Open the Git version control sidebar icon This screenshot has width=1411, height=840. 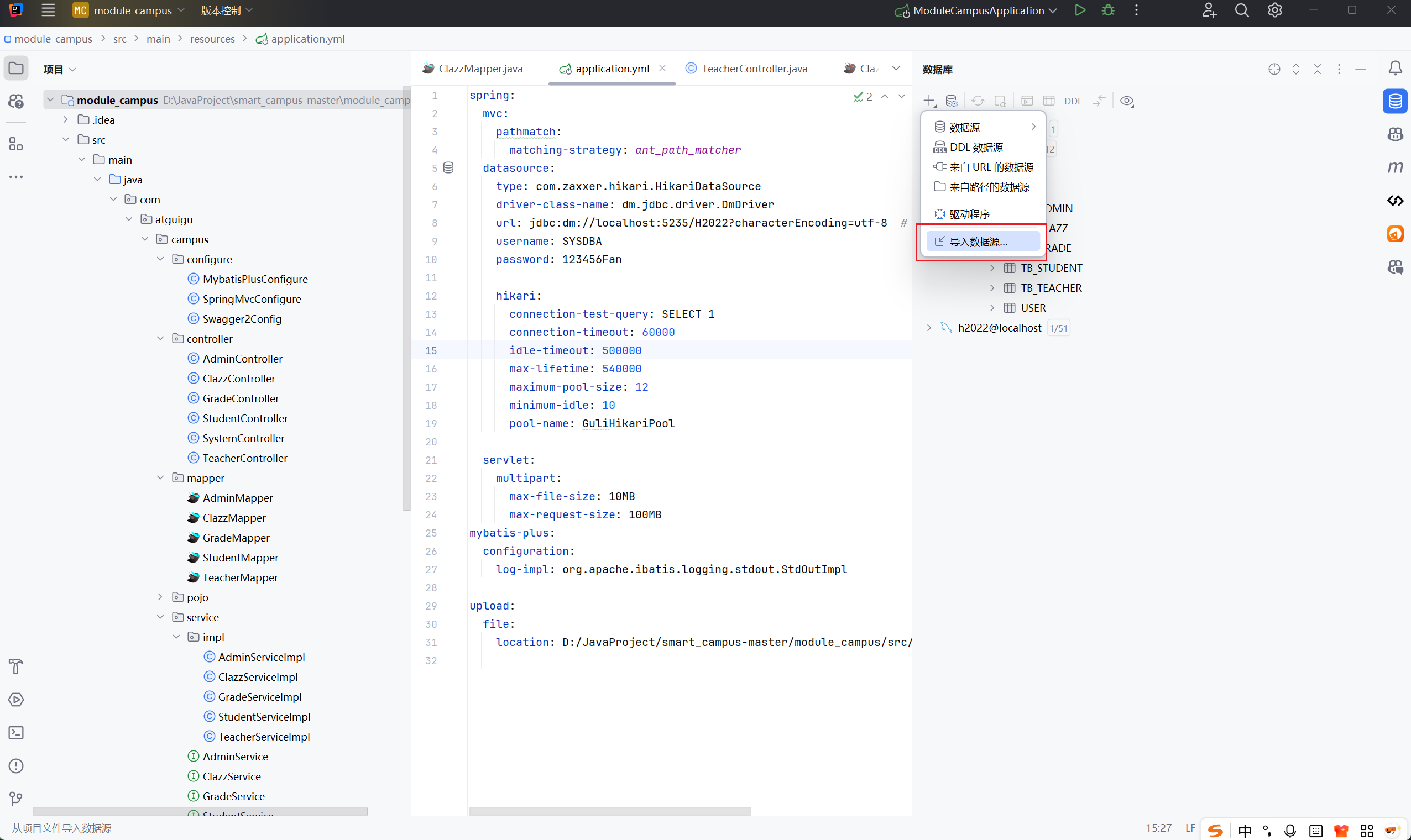(x=16, y=799)
